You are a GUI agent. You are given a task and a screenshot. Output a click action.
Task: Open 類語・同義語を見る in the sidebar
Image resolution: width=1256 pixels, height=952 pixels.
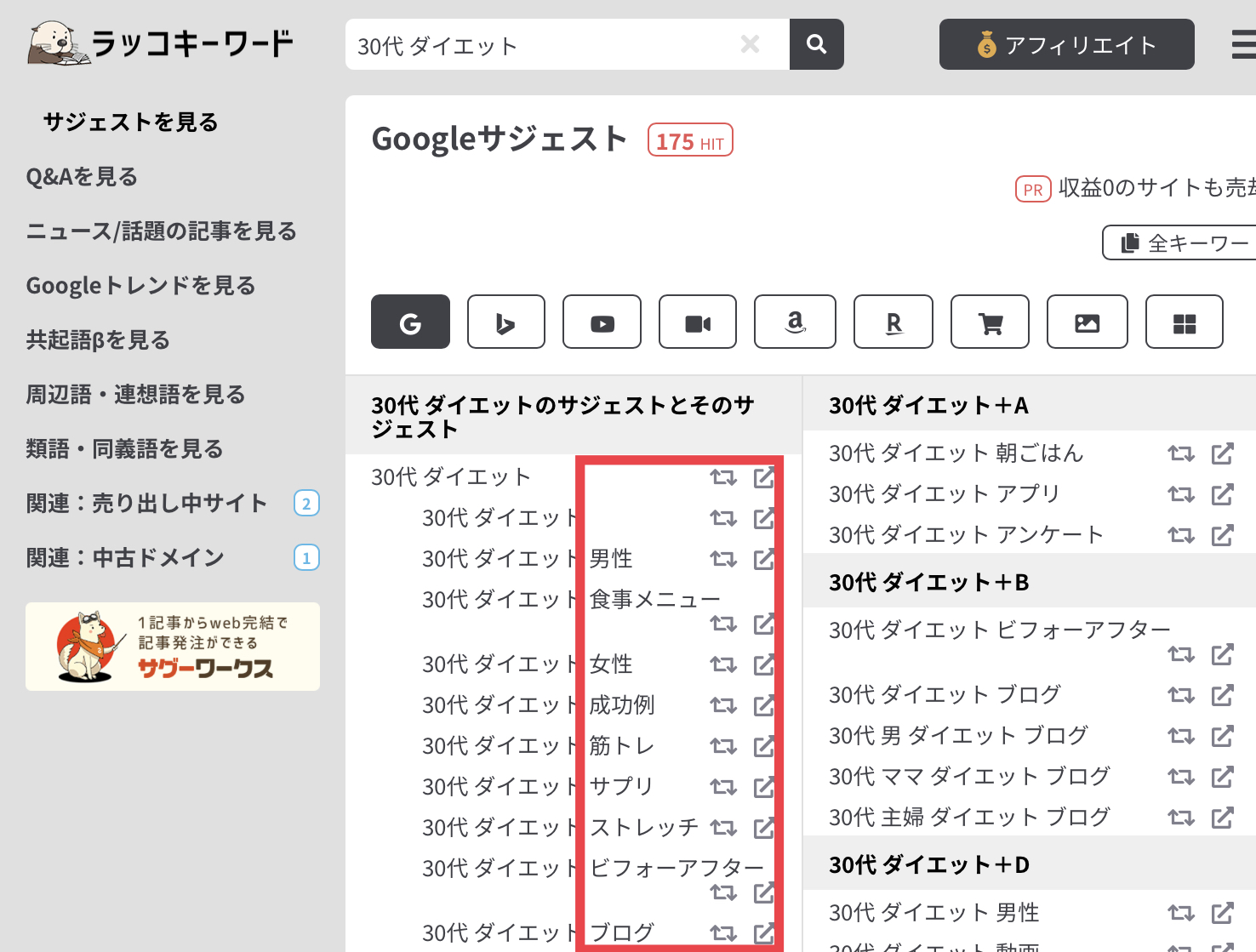pos(124,449)
